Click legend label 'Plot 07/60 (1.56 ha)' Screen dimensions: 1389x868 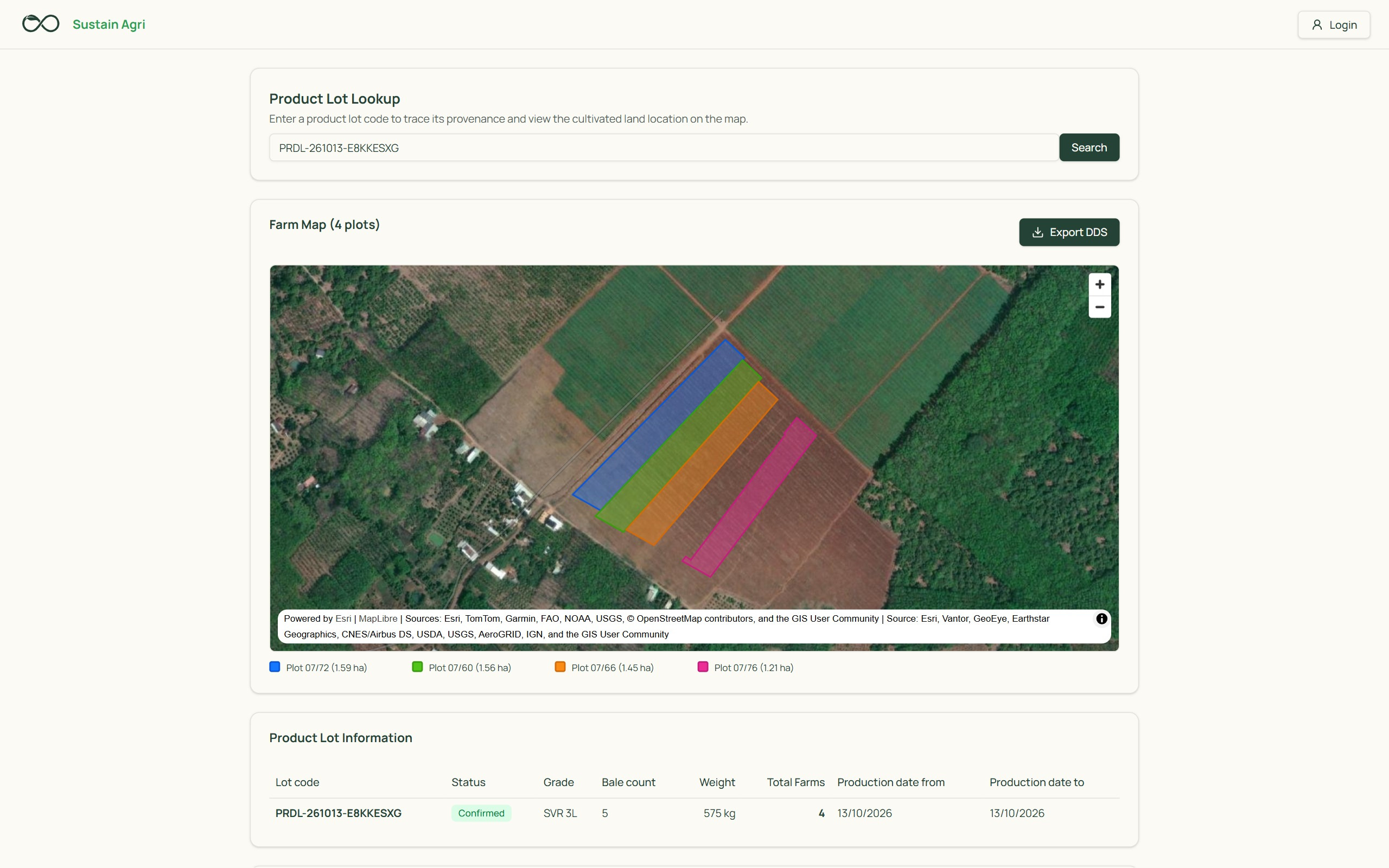[470, 668]
